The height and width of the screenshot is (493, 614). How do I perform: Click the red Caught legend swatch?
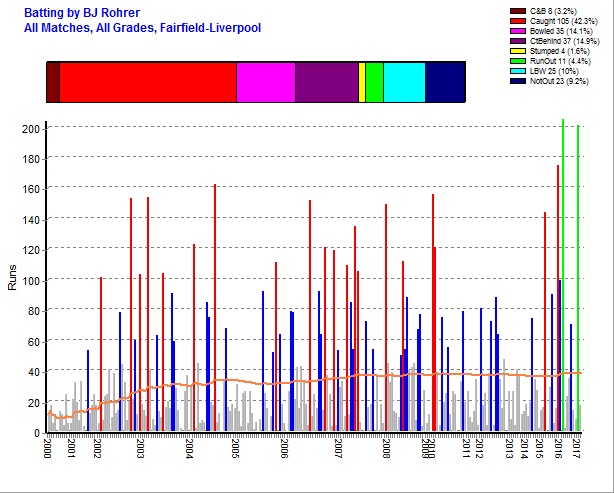pos(519,21)
